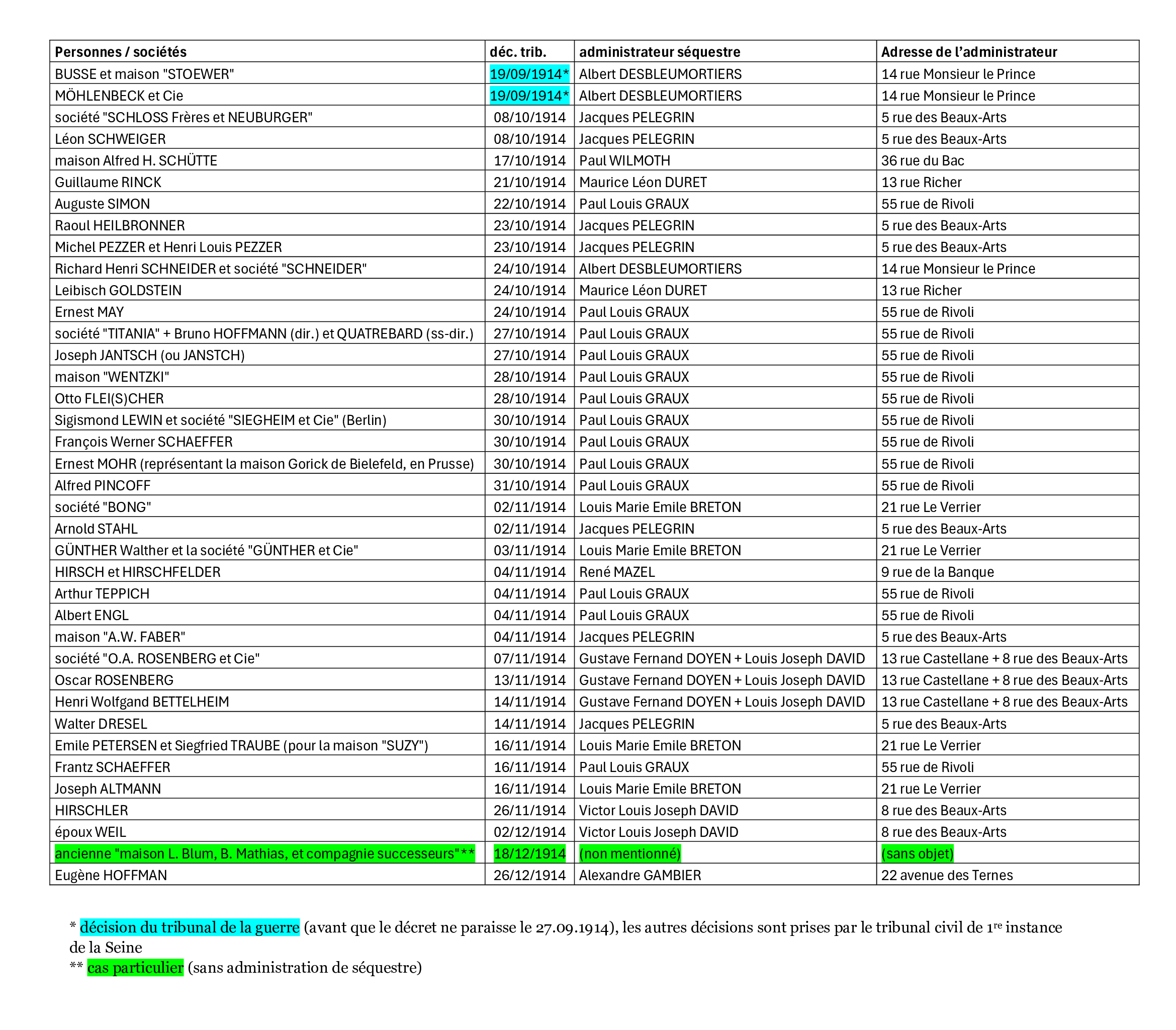Screen dimensions: 1176x1030
Task: Click the Alexandre GAMBIER administrator cell
Action: (640, 876)
